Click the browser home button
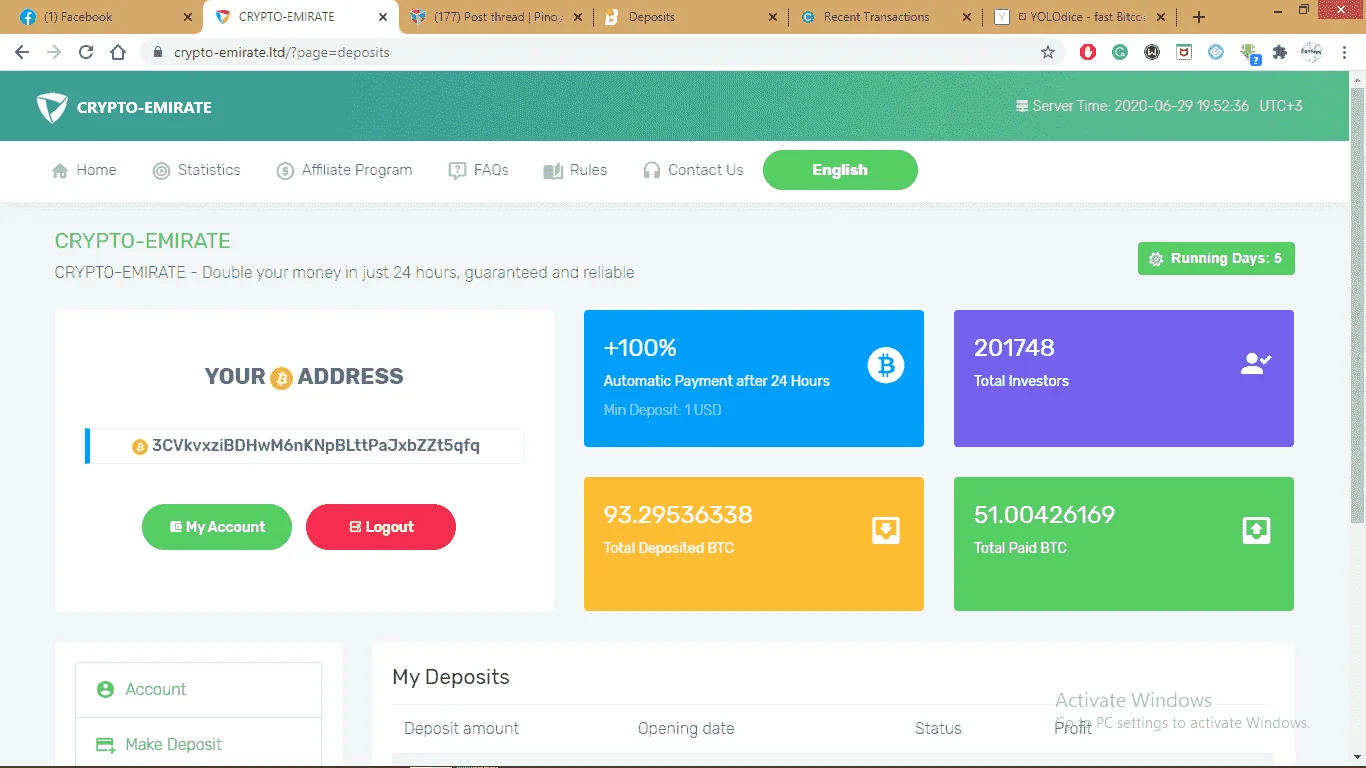This screenshot has height=768, width=1366. (118, 52)
